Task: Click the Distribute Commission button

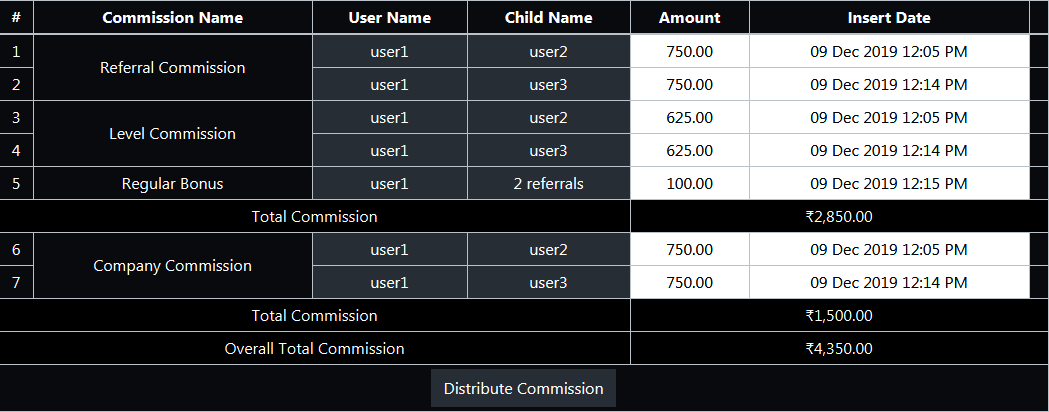Action: pyautogui.click(x=523, y=389)
